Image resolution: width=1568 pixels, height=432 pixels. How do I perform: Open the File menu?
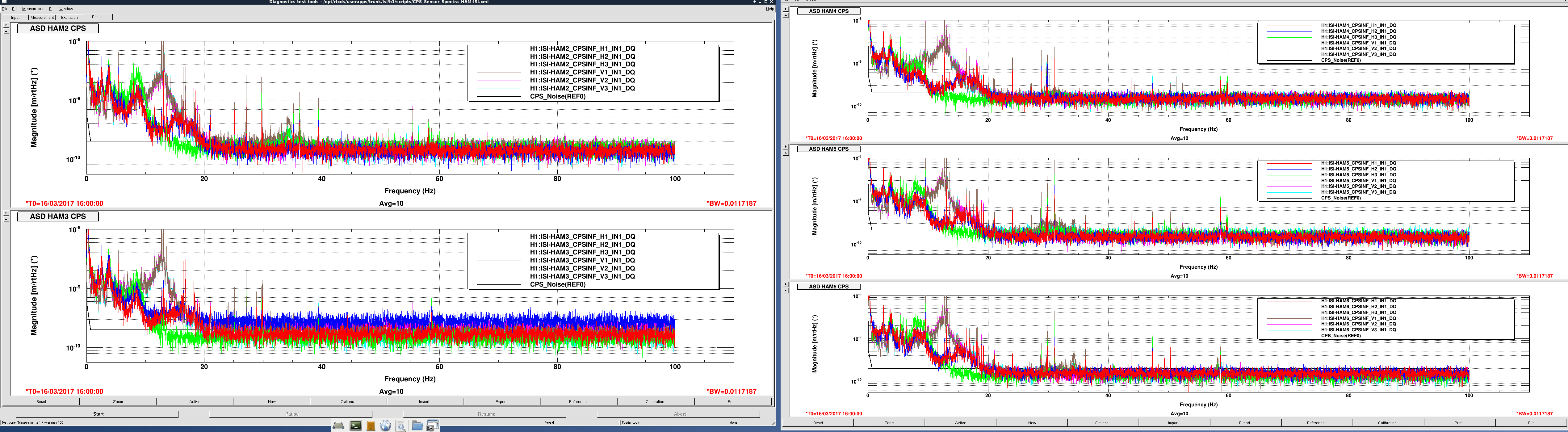click(5, 9)
